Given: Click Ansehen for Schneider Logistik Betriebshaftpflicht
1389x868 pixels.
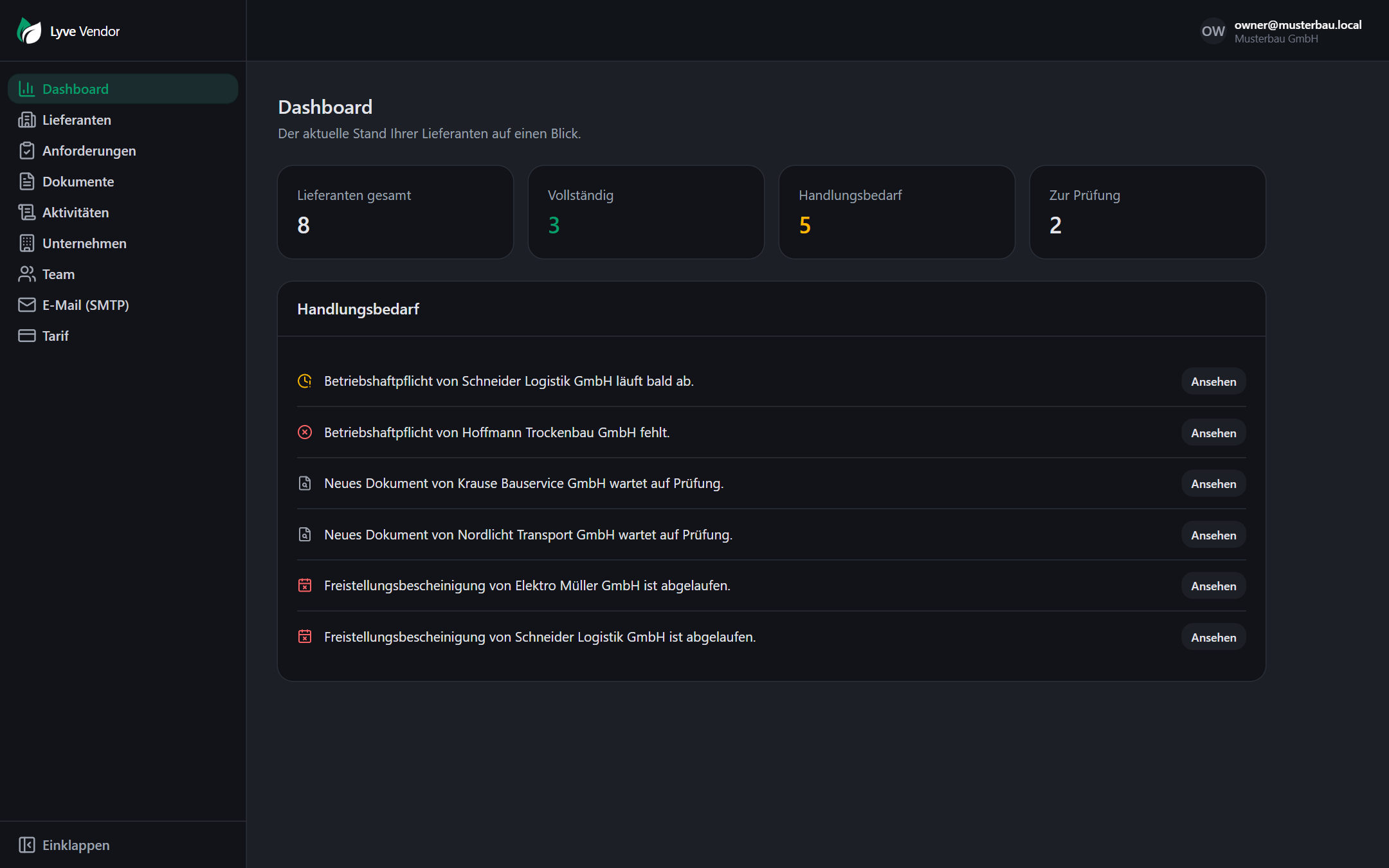Looking at the screenshot, I should tap(1213, 381).
